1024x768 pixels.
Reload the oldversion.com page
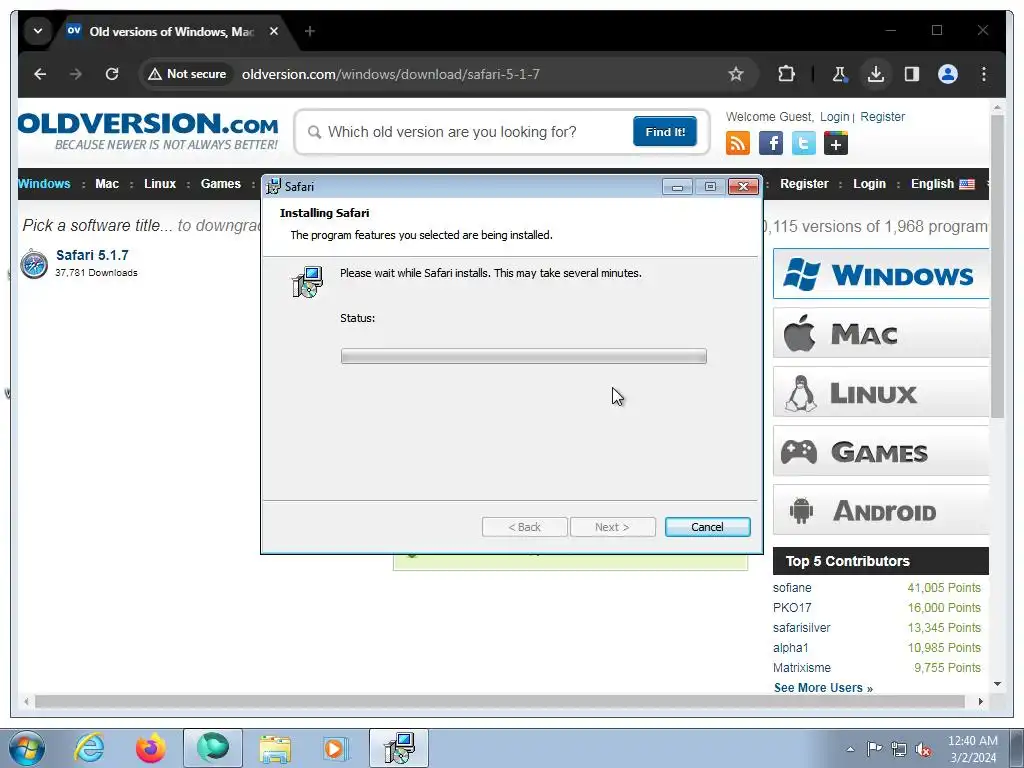(112, 74)
